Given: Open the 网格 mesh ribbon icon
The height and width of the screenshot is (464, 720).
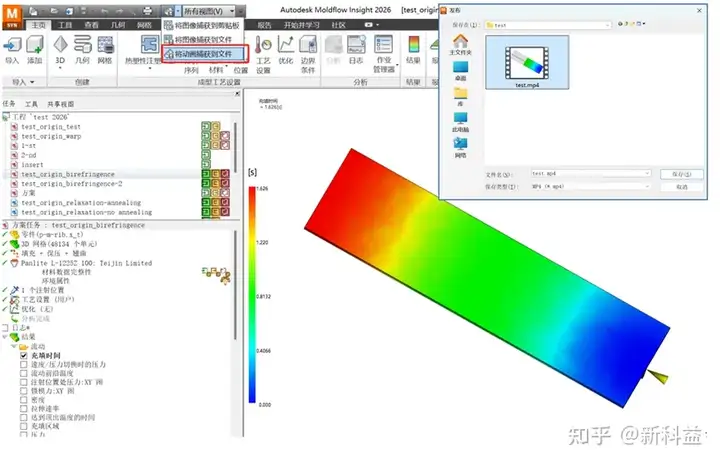Looking at the screenshot, I should click(x=105, y=45).
